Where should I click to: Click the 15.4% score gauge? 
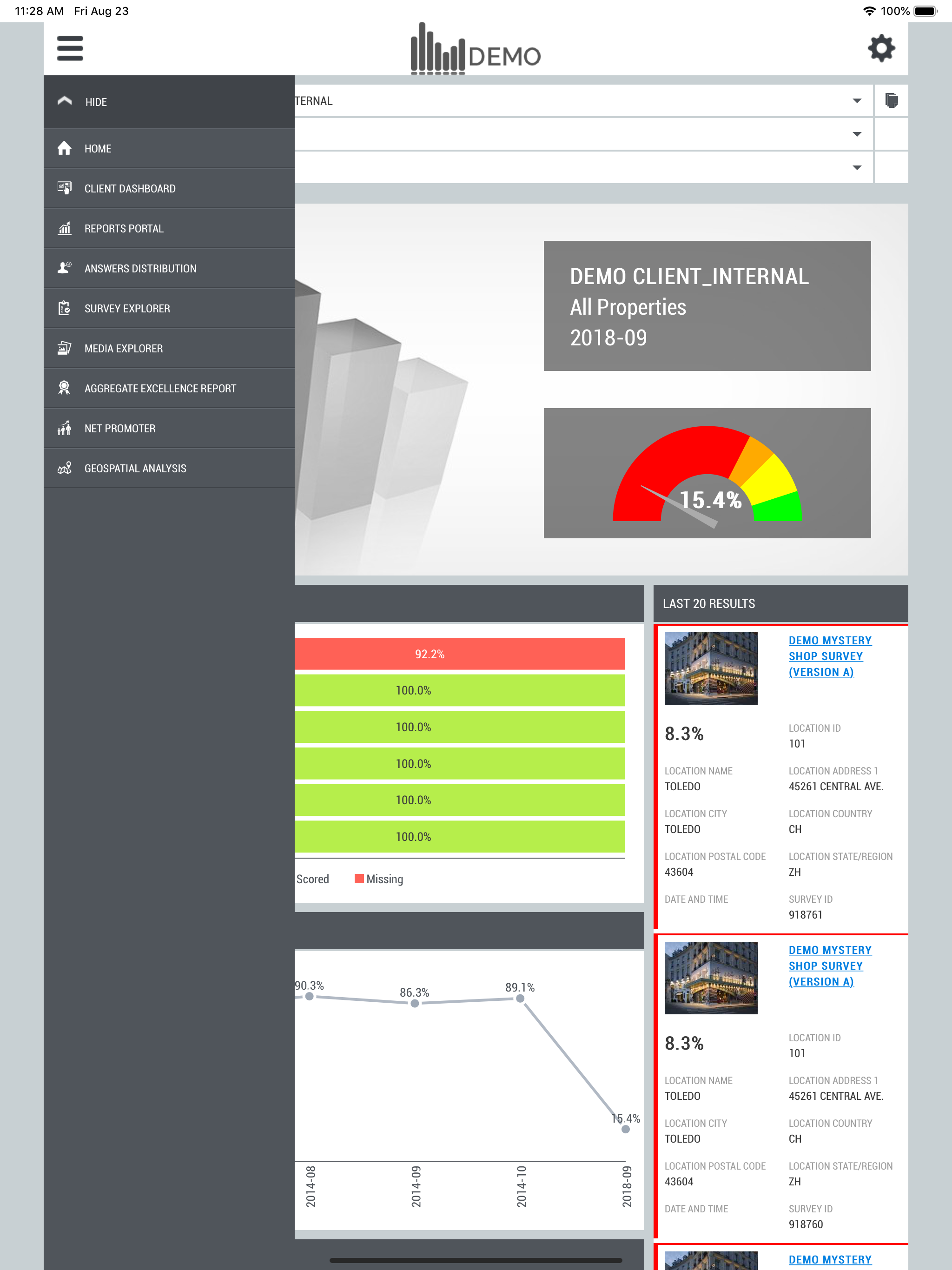[707, 474]
